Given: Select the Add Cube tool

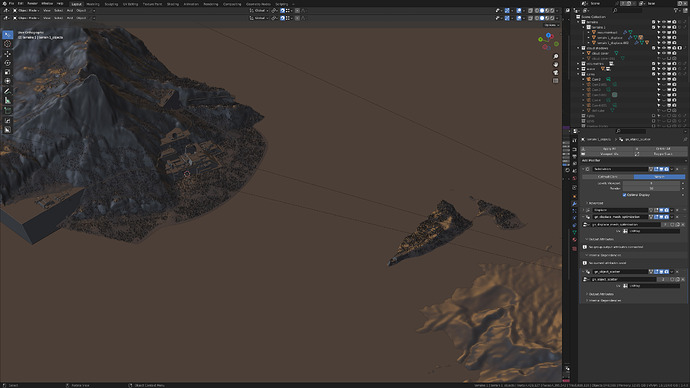Looking at the screenshot, I should (7, 110).
